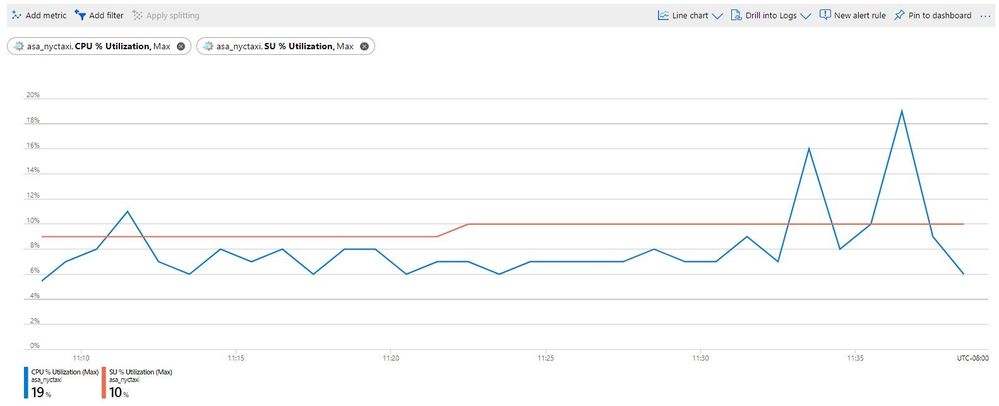Click the Pin to dashboard label
The height and width of the screenshot is (406, 999).
pos(940,15)
